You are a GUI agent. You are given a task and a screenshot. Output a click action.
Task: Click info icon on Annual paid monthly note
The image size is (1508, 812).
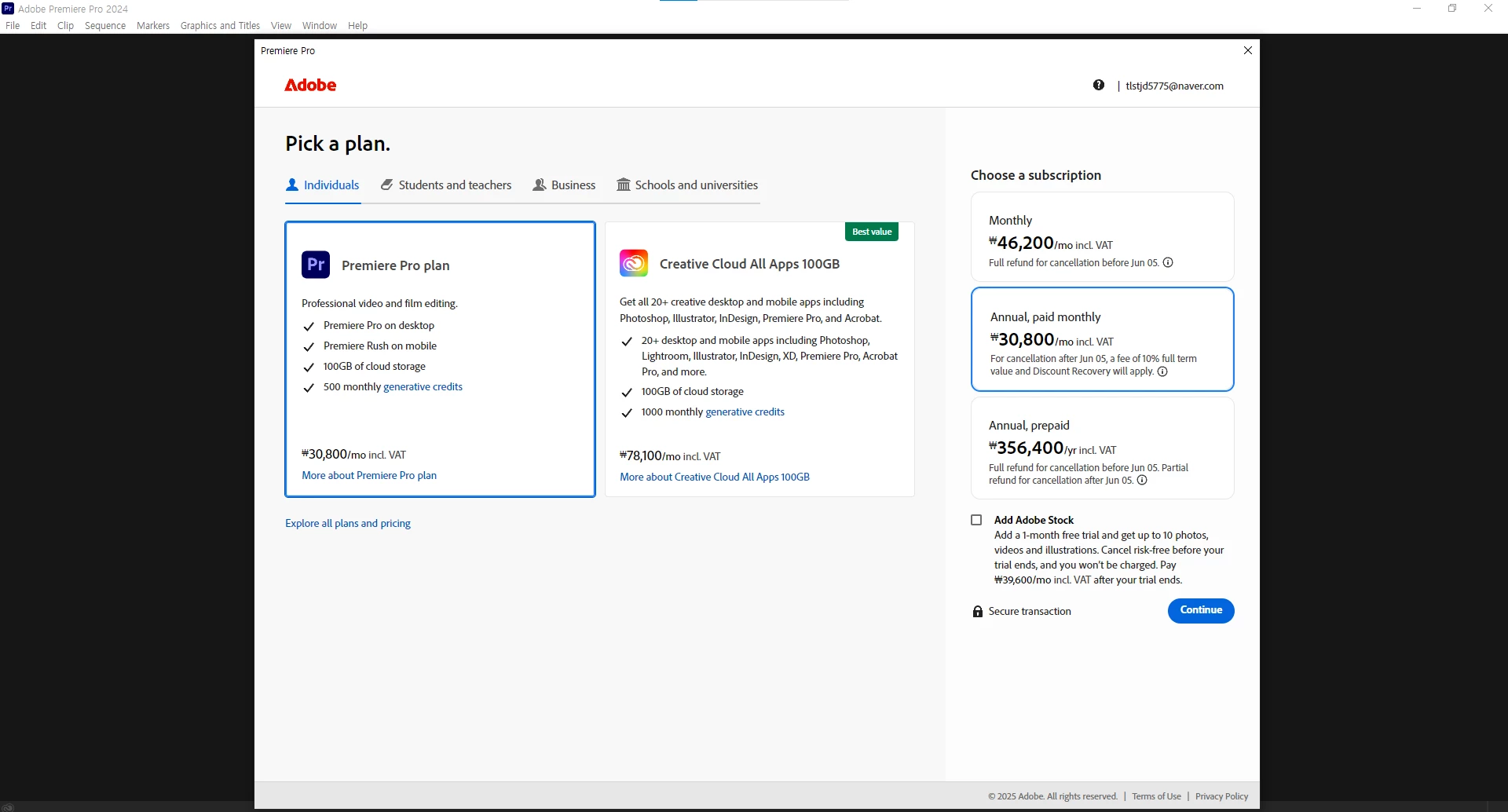point(1162,371)
